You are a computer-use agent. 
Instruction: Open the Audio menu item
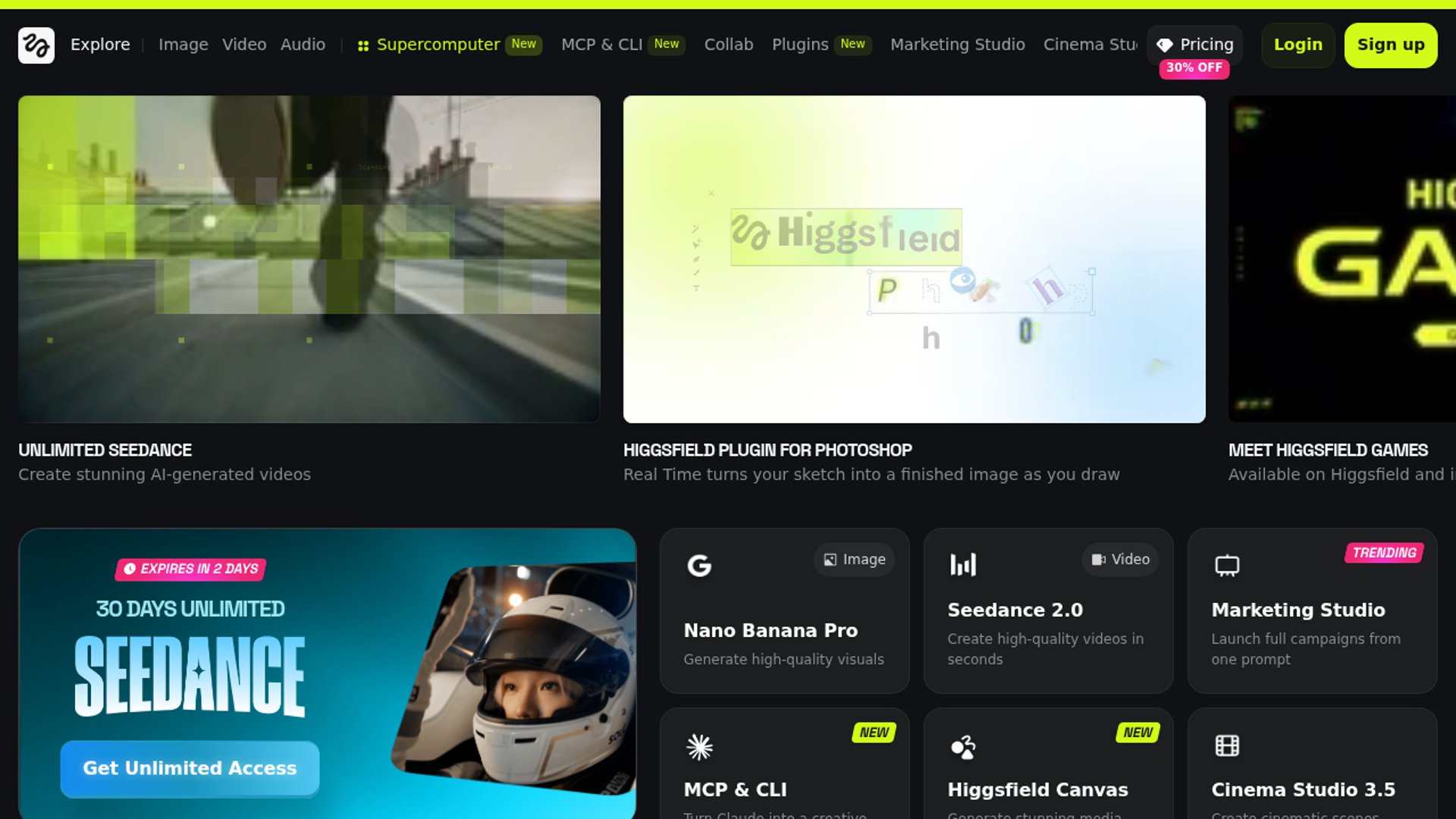[x=303, y=45]
